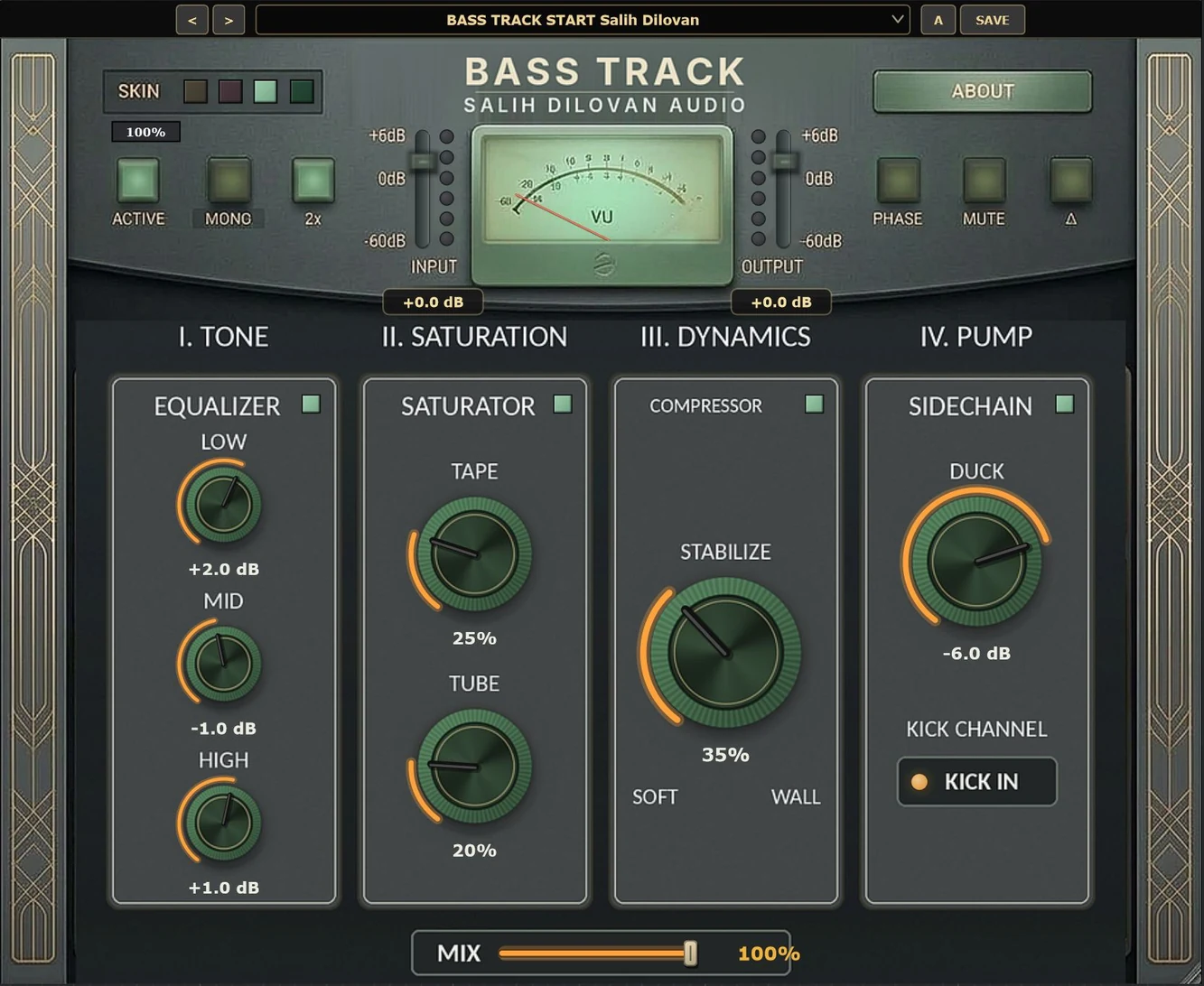Click the -1.0 dB MID value

(223, 729)
